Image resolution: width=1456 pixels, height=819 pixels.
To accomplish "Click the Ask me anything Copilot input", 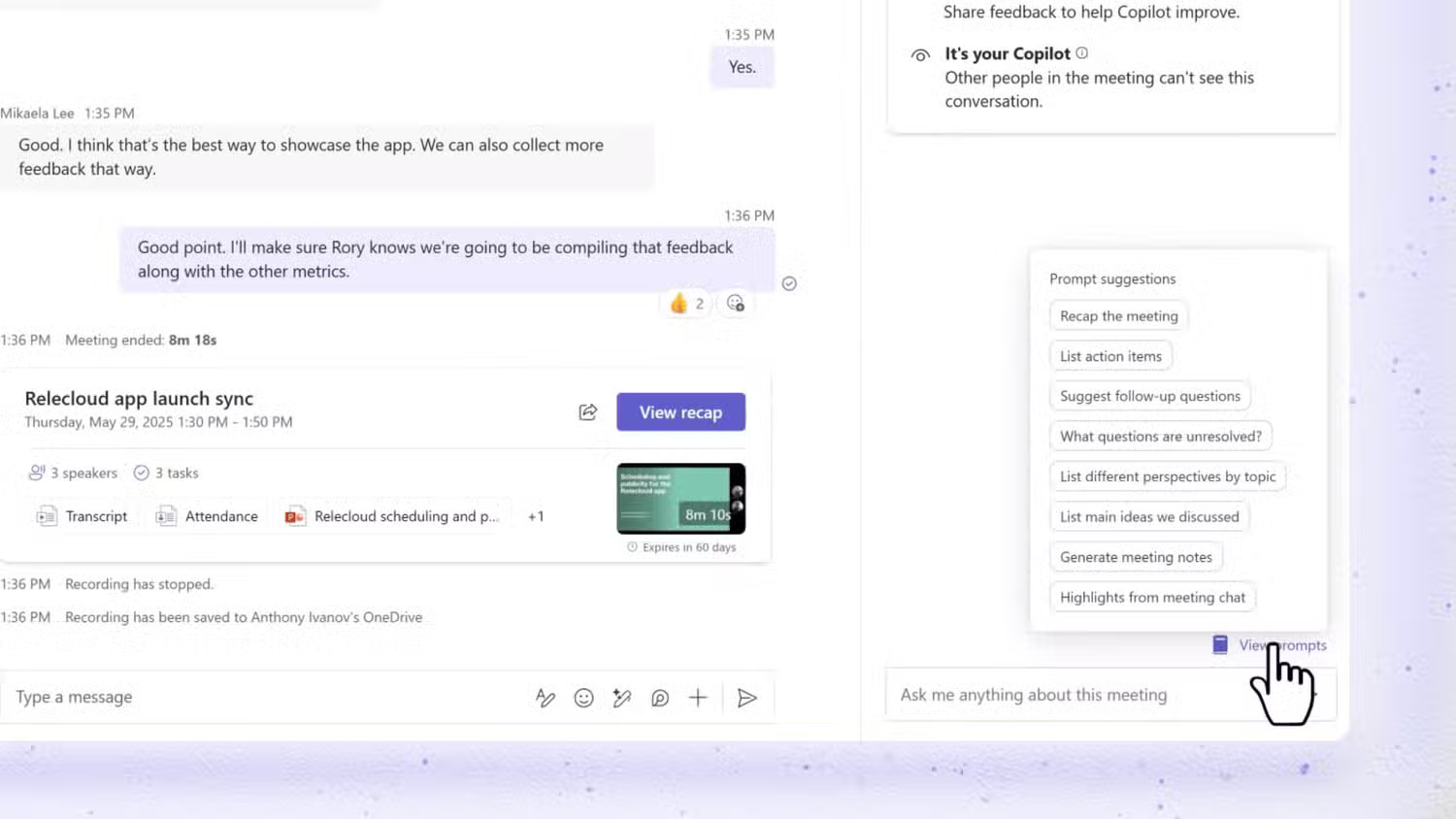I will pyautogui.click(x=1068, y=695).
